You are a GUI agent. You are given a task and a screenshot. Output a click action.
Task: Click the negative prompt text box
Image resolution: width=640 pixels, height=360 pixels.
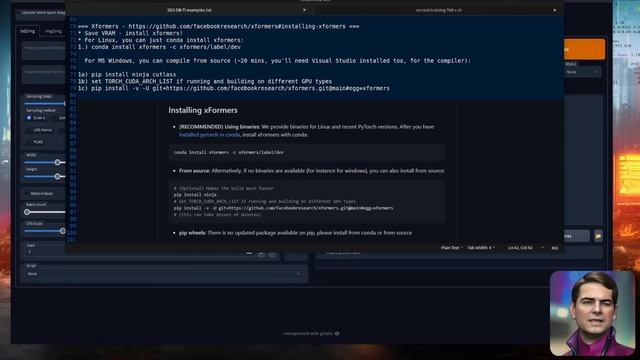(44, 74)
